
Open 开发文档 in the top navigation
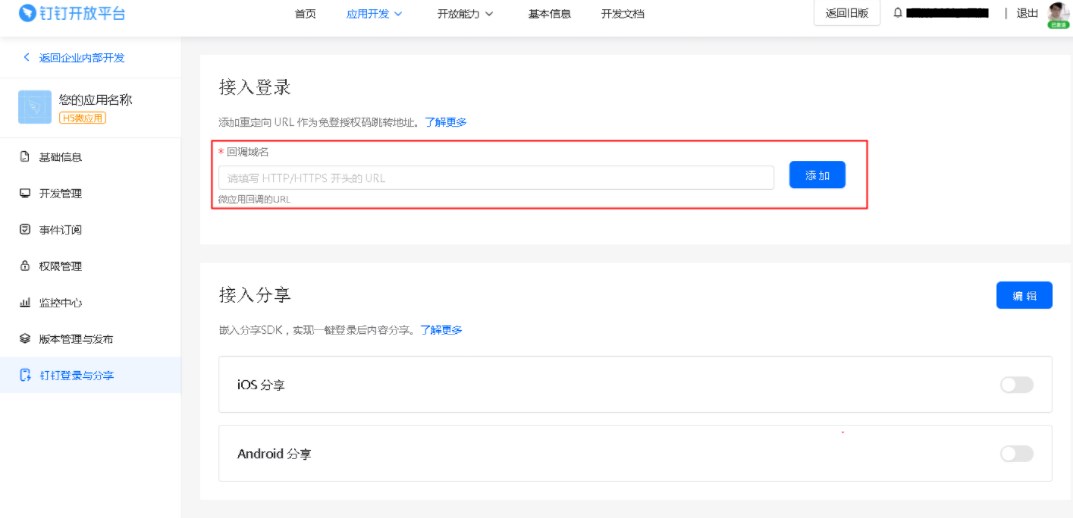tap(622, 14)
